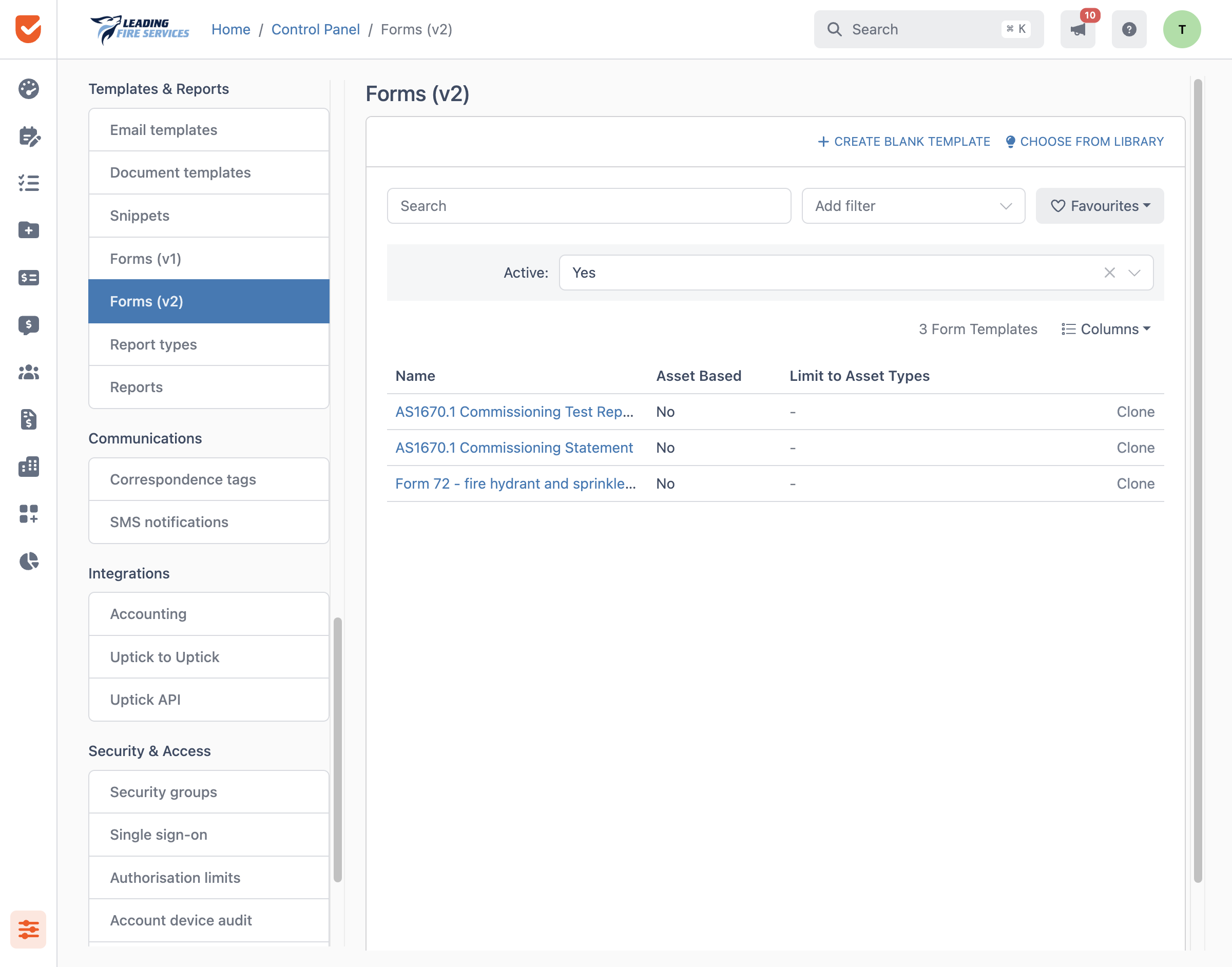1232x967 pixels.
Task: Open SMS notifications settings
Action: 209,522
